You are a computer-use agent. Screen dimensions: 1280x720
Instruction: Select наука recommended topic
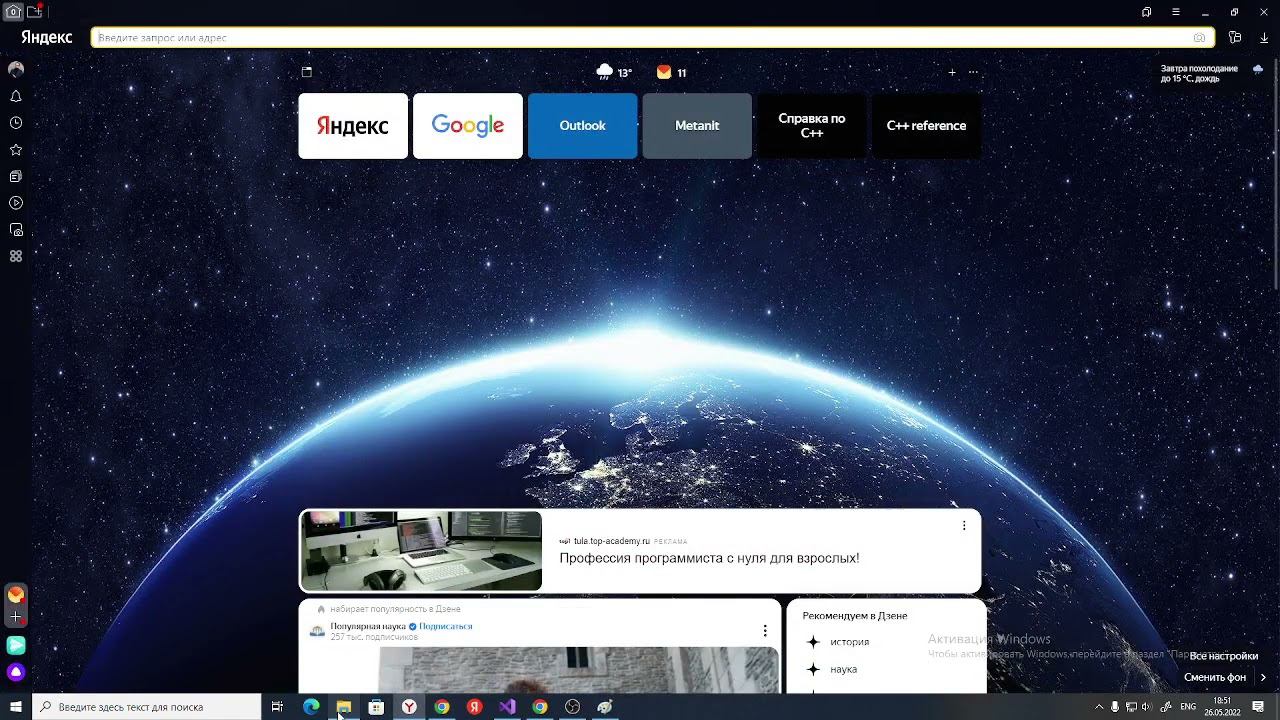tap(843, 669)
